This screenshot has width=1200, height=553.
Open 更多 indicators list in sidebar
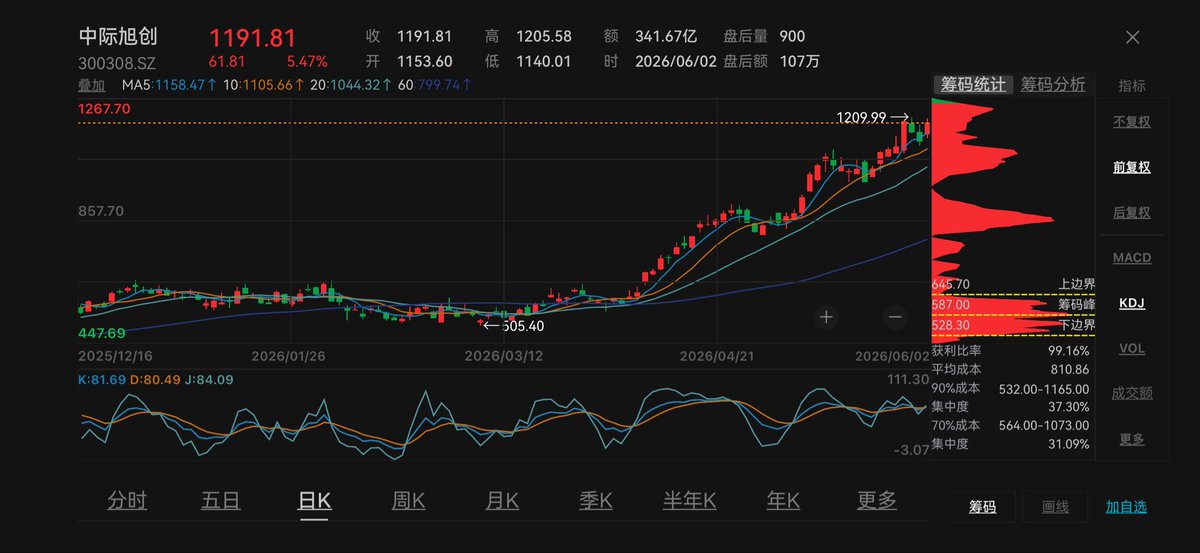(1132, 438)
